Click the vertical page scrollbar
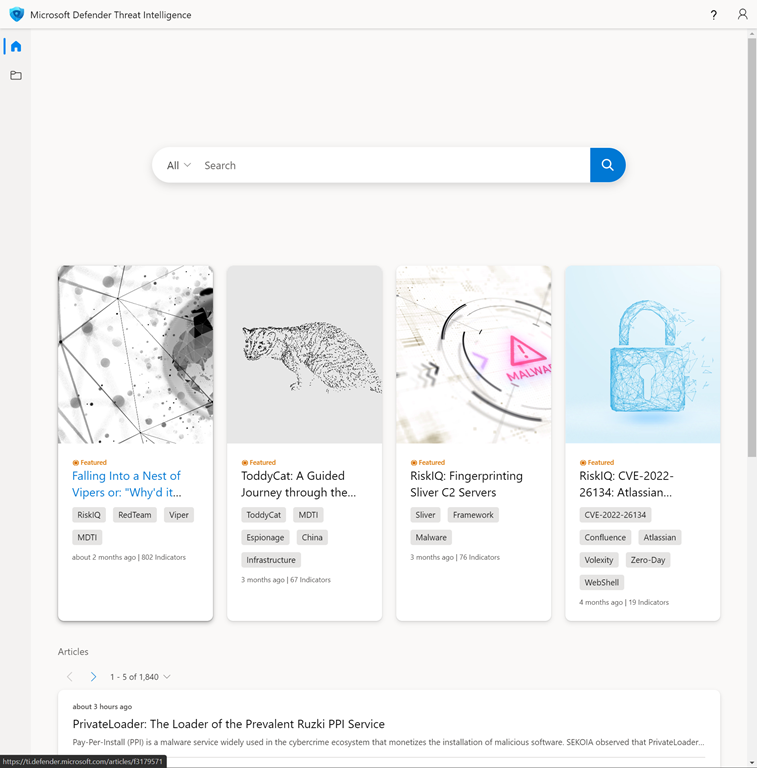The image size is (757, 768). [x=751, y=250]
